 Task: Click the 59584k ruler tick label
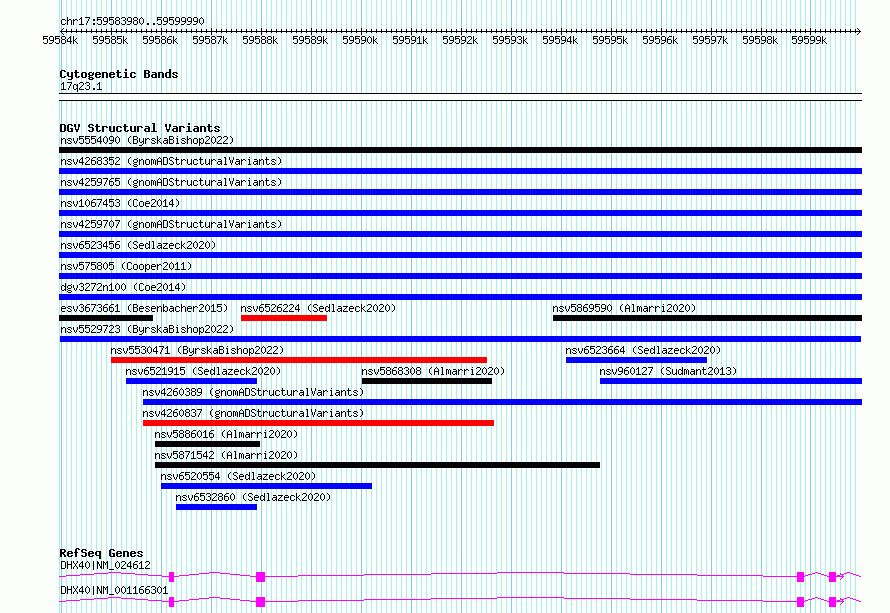point(60,40)
